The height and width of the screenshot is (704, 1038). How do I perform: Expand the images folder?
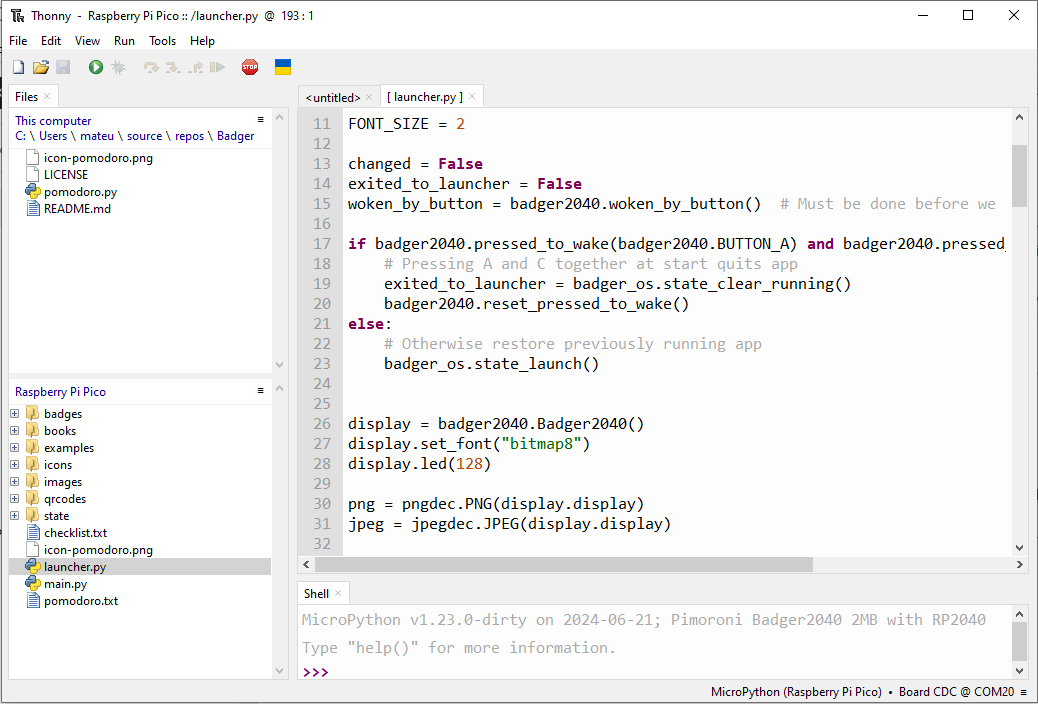pos(15,482)
